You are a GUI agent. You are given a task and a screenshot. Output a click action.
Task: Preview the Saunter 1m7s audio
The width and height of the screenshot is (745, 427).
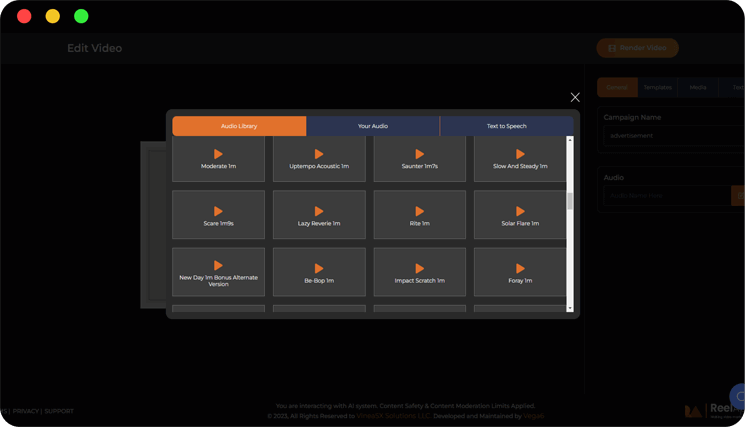tap(419, 155)
